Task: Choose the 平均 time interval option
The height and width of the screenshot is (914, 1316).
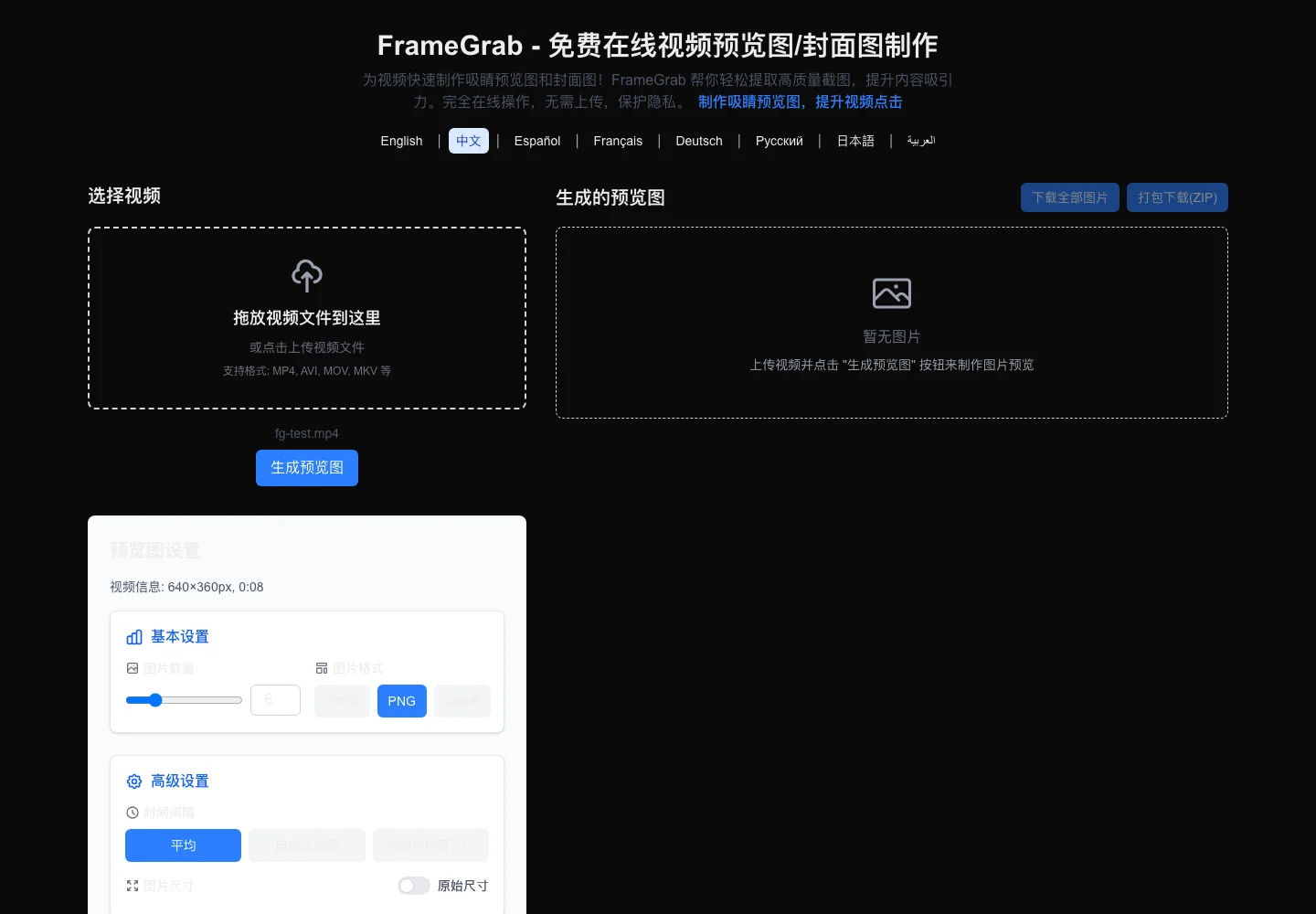Action: tap(183, 845)
